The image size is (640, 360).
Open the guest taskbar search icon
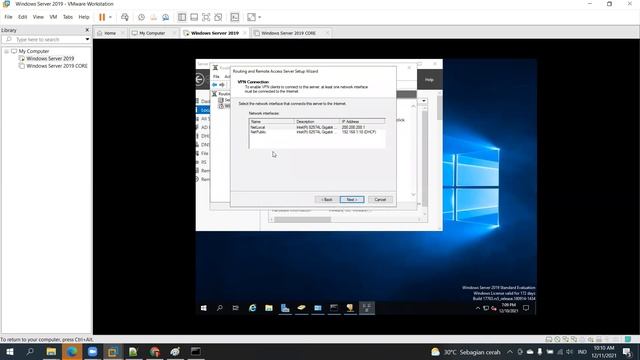pos(220,308)
